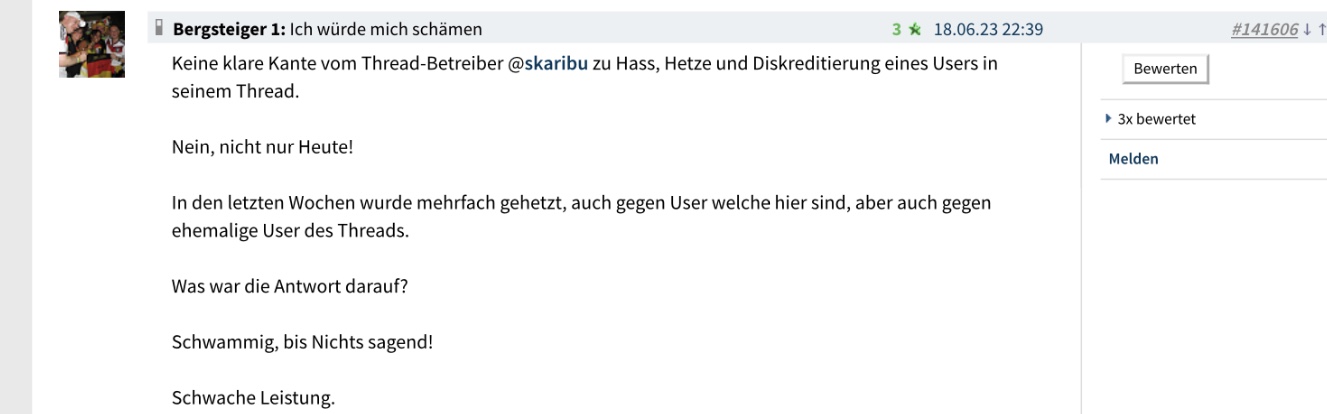
Task: Click the line Nein, nicht nur Heute!
Action: 262,147
